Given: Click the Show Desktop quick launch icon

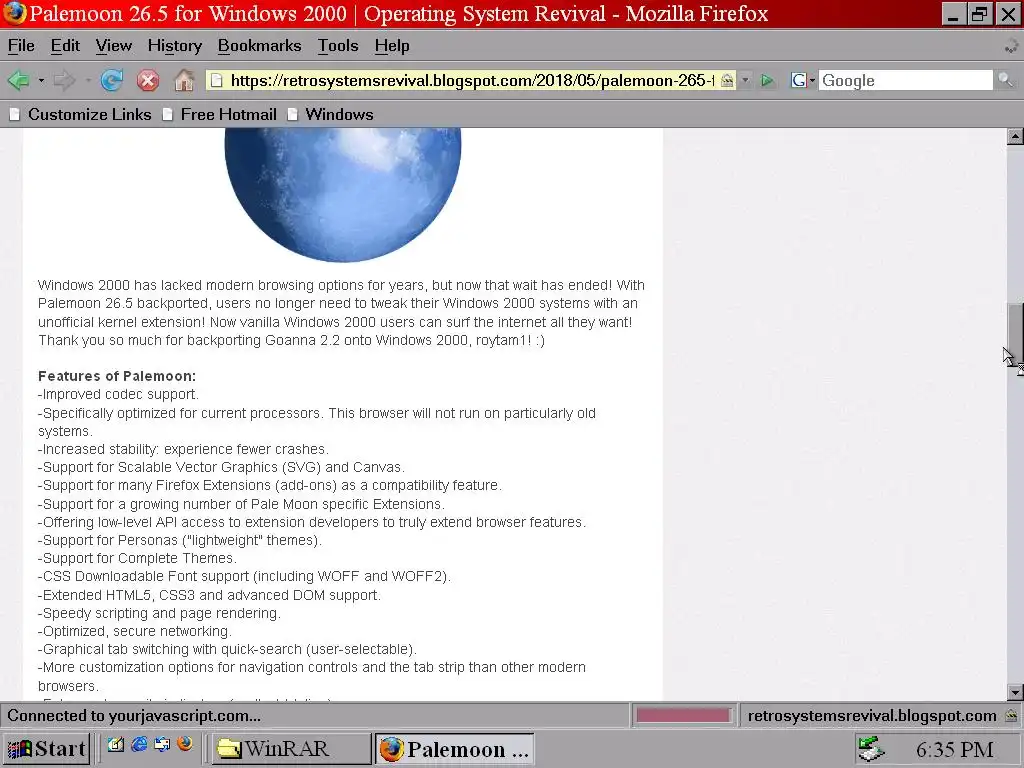Looking at the screenshot, I should click(116, 744).
